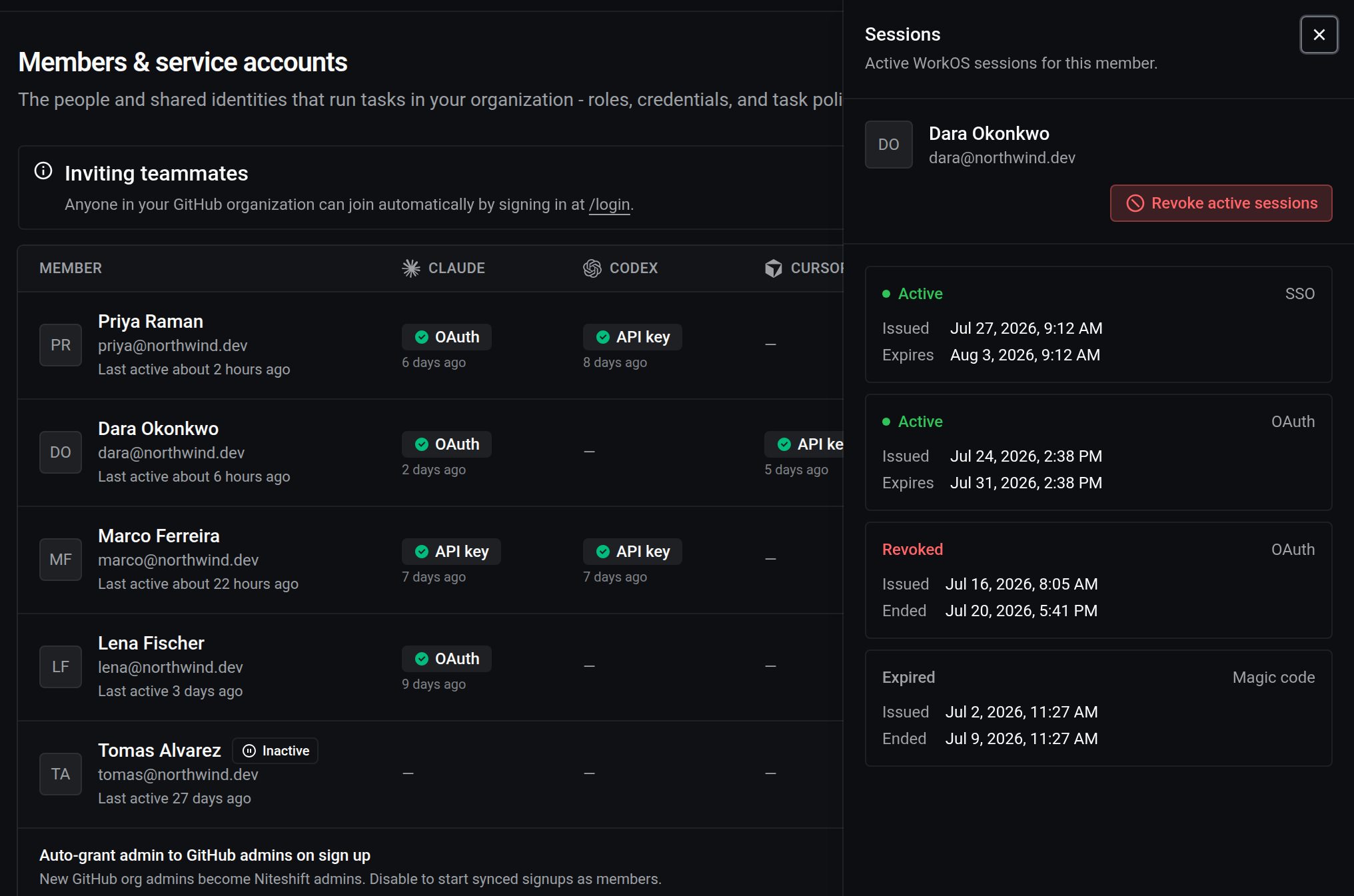The image size is (1354, 896).
Task: Select the name Lena Fischer
Action: coord(151,644)
